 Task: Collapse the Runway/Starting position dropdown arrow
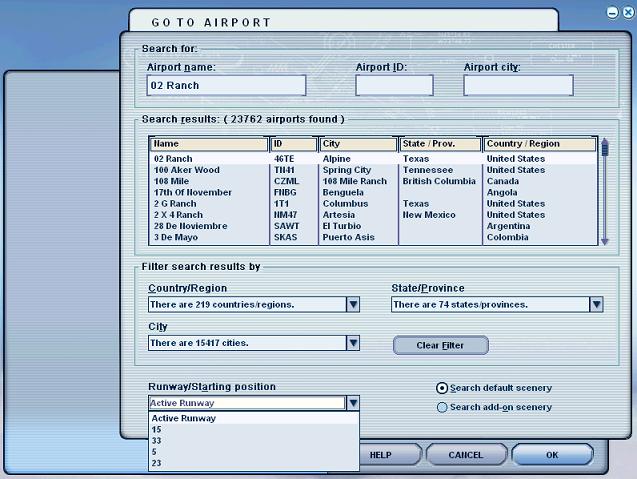pos(353,403)
